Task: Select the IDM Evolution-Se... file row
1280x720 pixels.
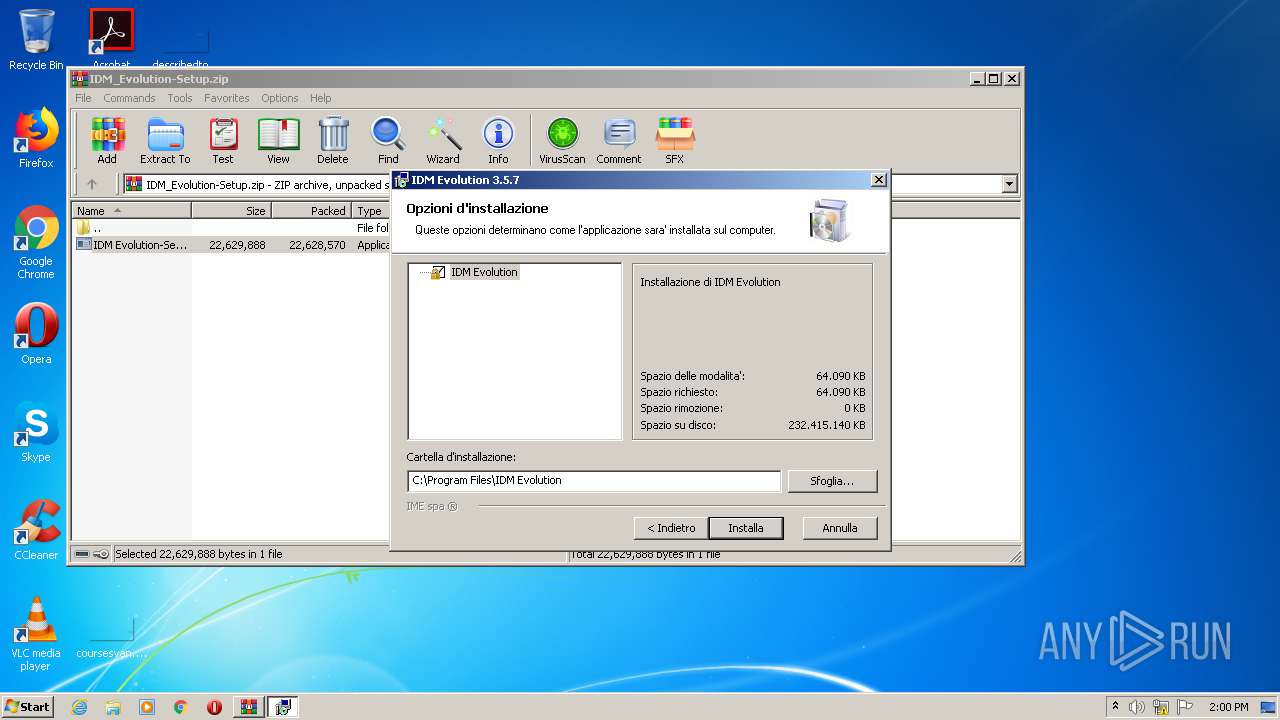Action: pos(232,244)
